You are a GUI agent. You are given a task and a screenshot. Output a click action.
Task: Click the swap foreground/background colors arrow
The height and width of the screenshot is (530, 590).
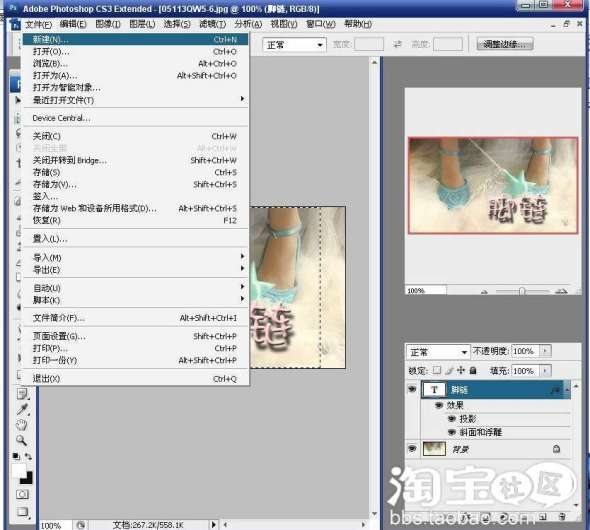tap(29, 457)
